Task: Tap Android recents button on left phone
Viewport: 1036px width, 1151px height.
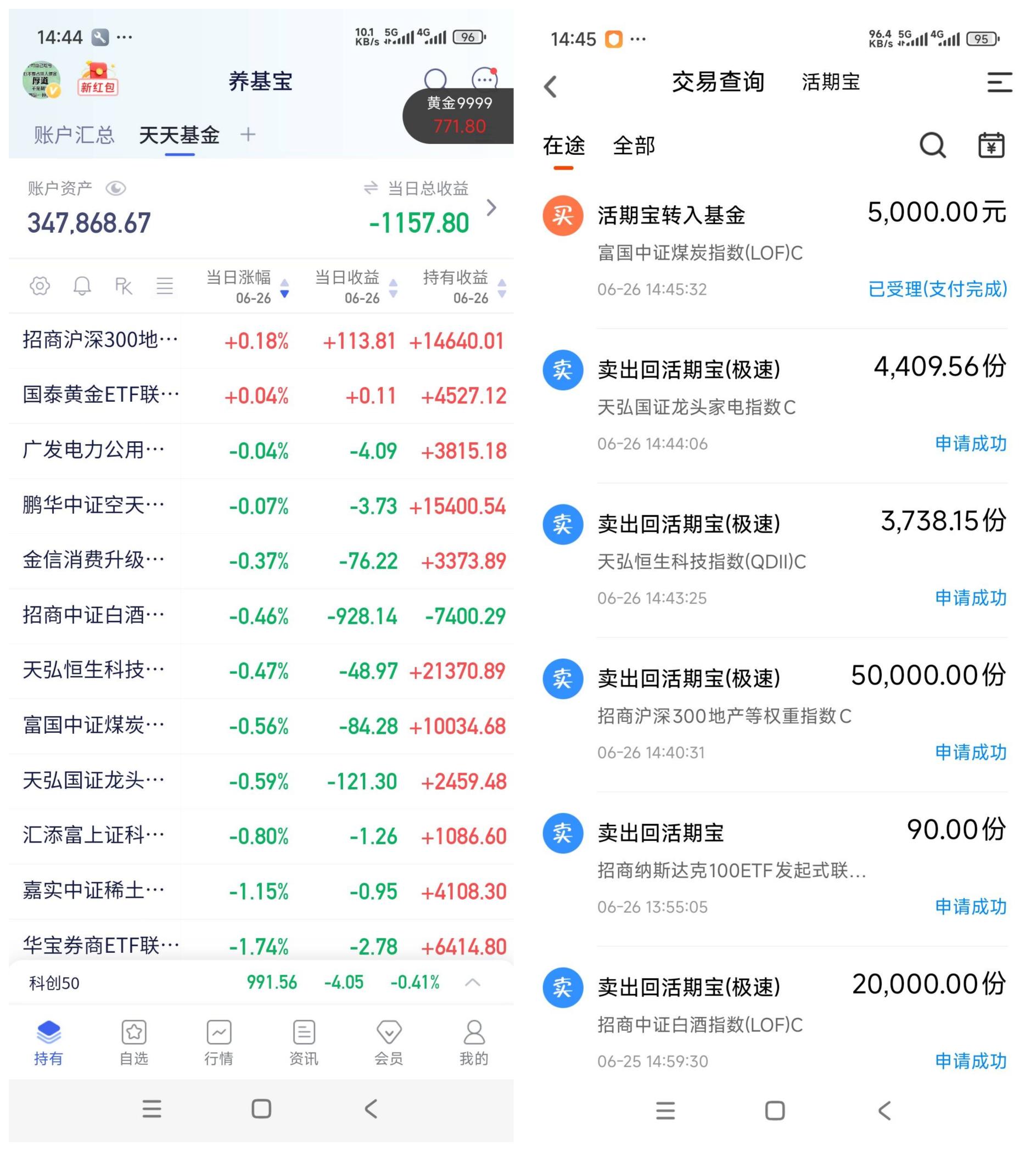Action: pyautogui.click(x=152, y=1108)
